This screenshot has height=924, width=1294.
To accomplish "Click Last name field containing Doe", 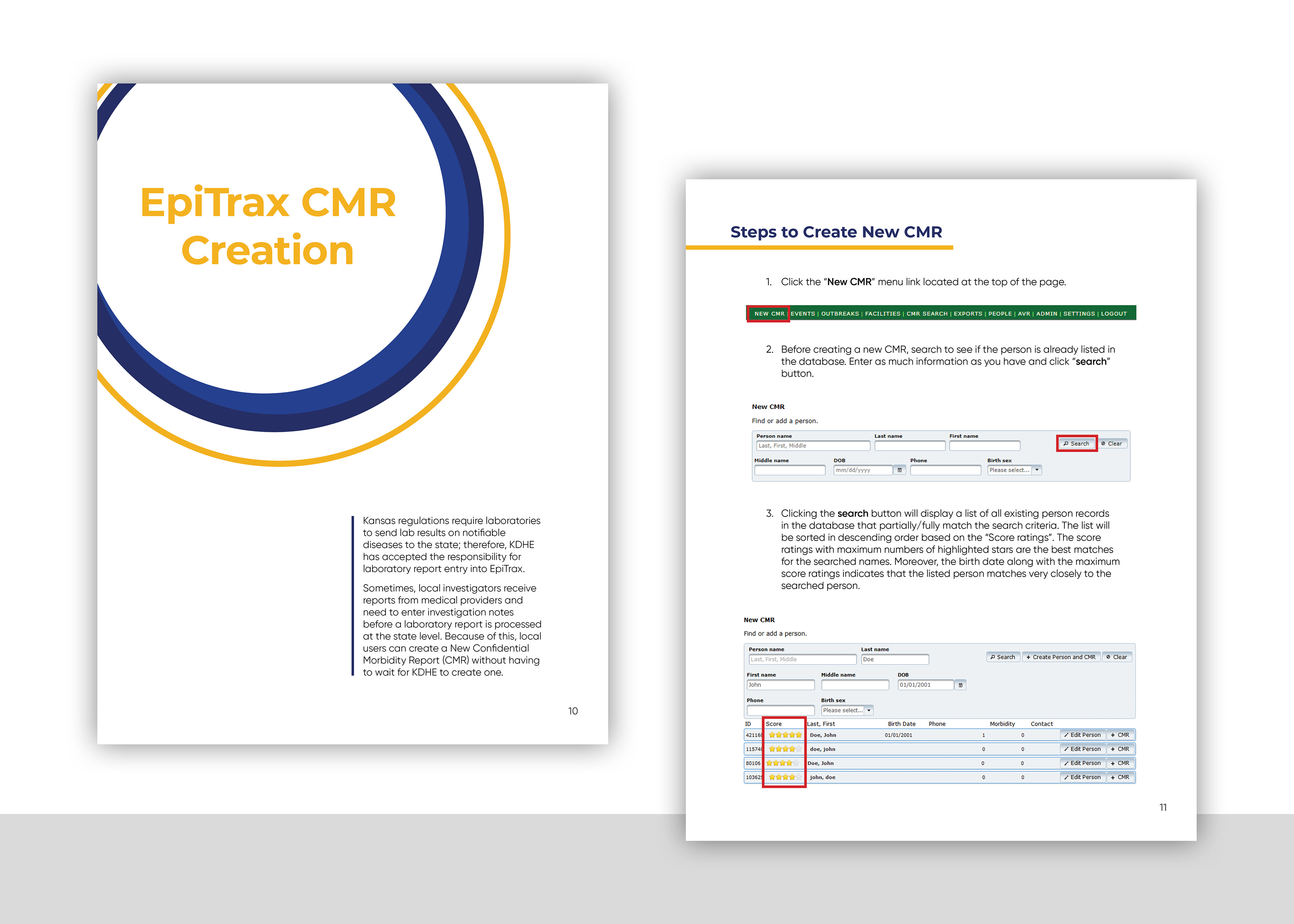I will pos(895,660).
